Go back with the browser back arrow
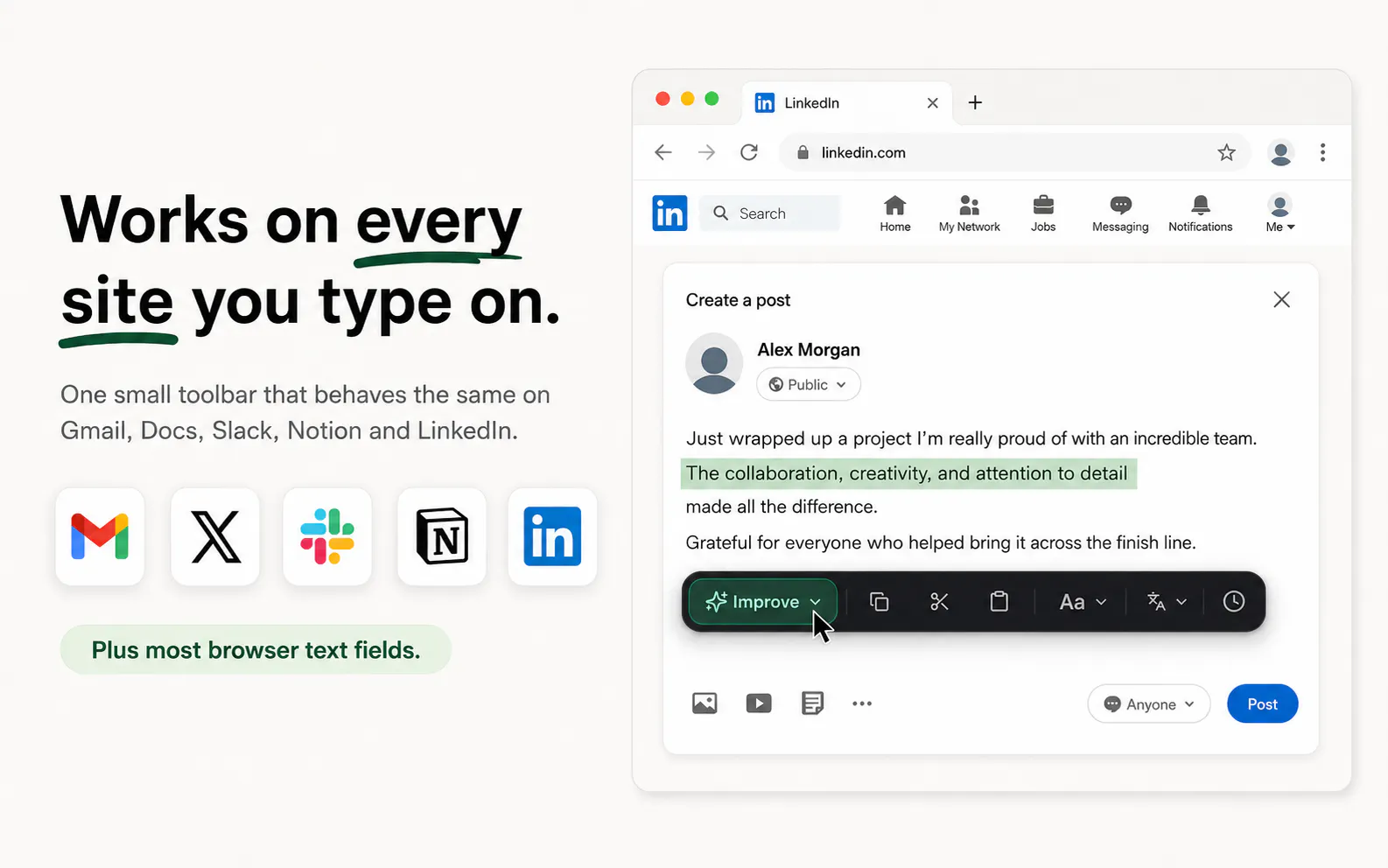1388x868 pixels. tap(663, 152)
